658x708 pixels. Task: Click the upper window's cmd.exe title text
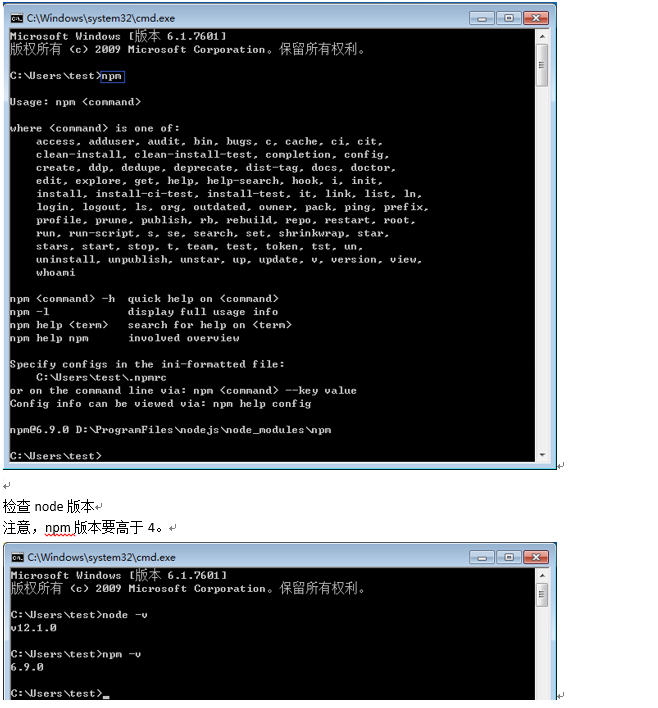[101, 18]
